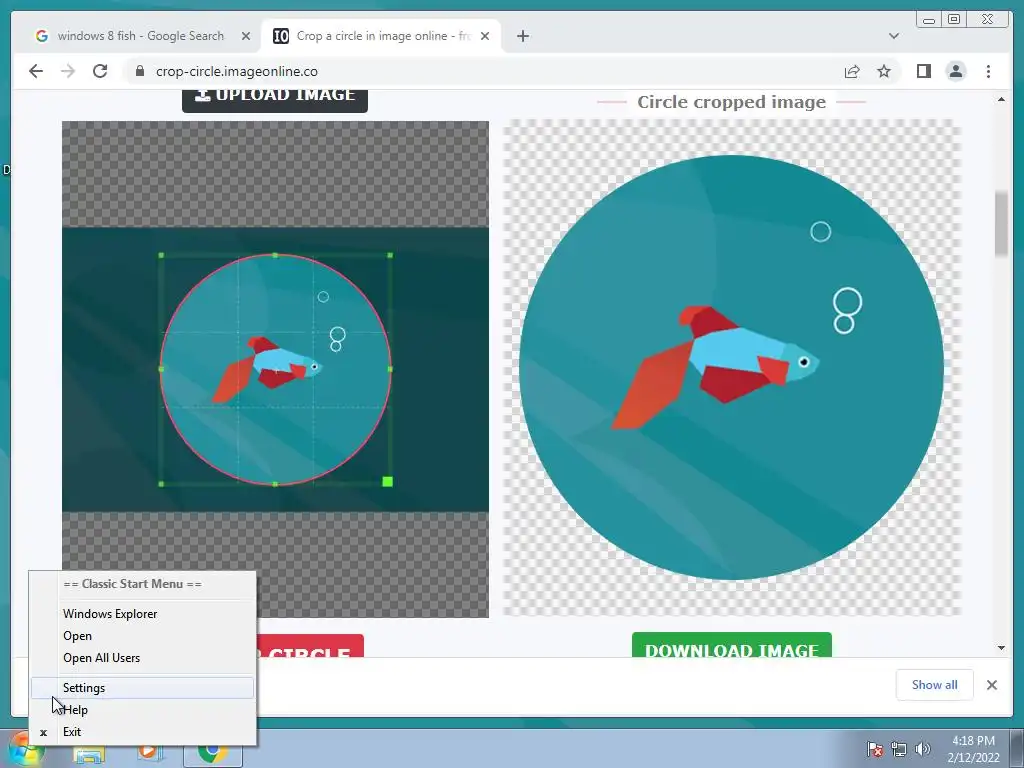Click Show all downloads button
The width and height of the screenshot is (1024, 768).
point(935,684)
